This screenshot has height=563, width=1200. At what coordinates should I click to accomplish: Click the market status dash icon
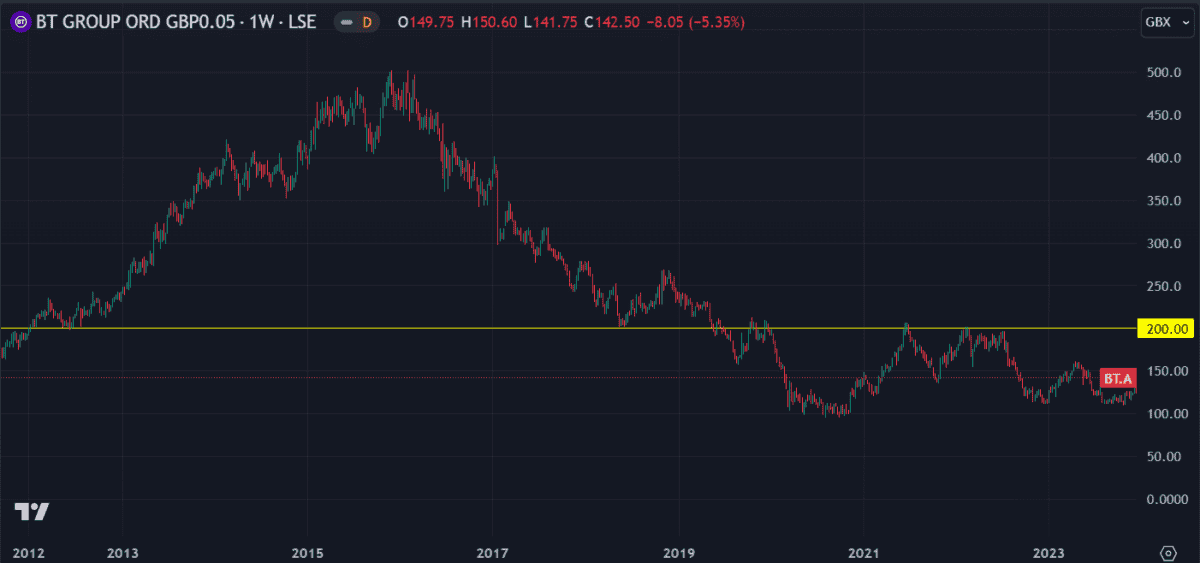[348, 22]
